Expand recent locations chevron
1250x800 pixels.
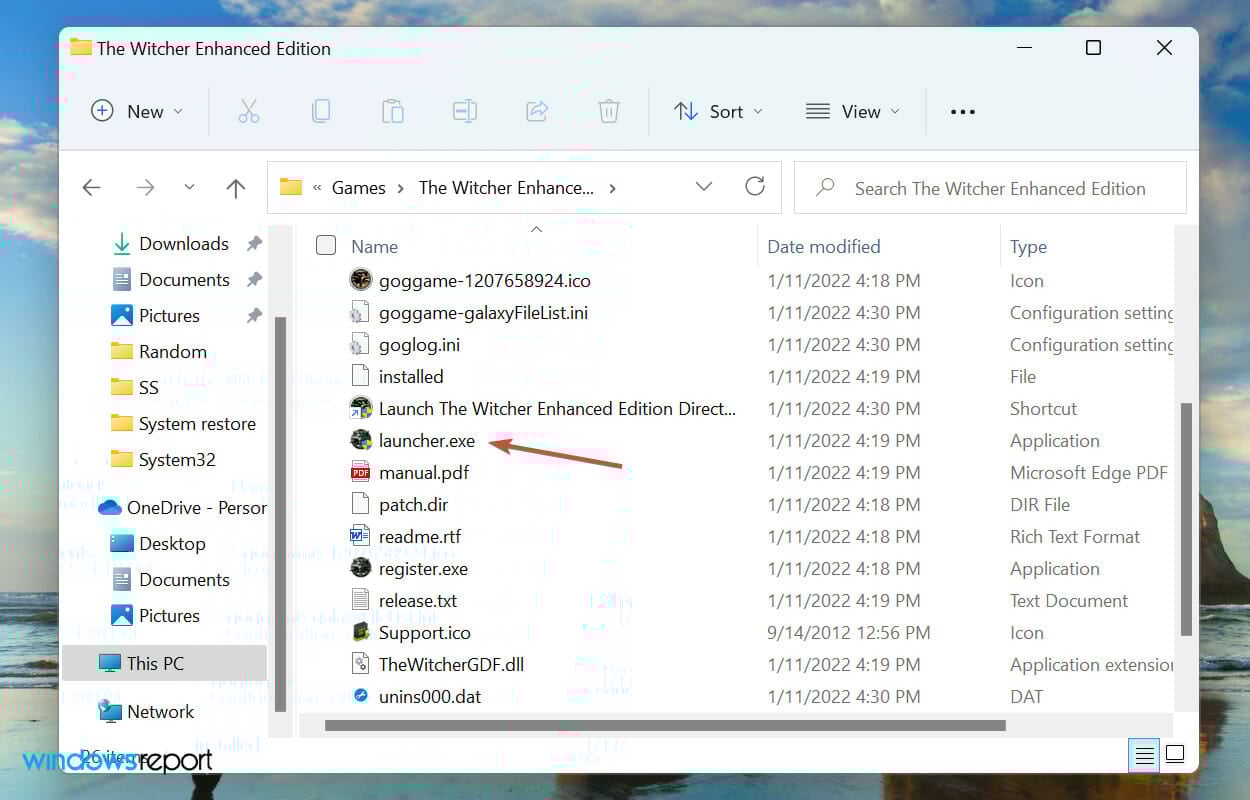189,188
